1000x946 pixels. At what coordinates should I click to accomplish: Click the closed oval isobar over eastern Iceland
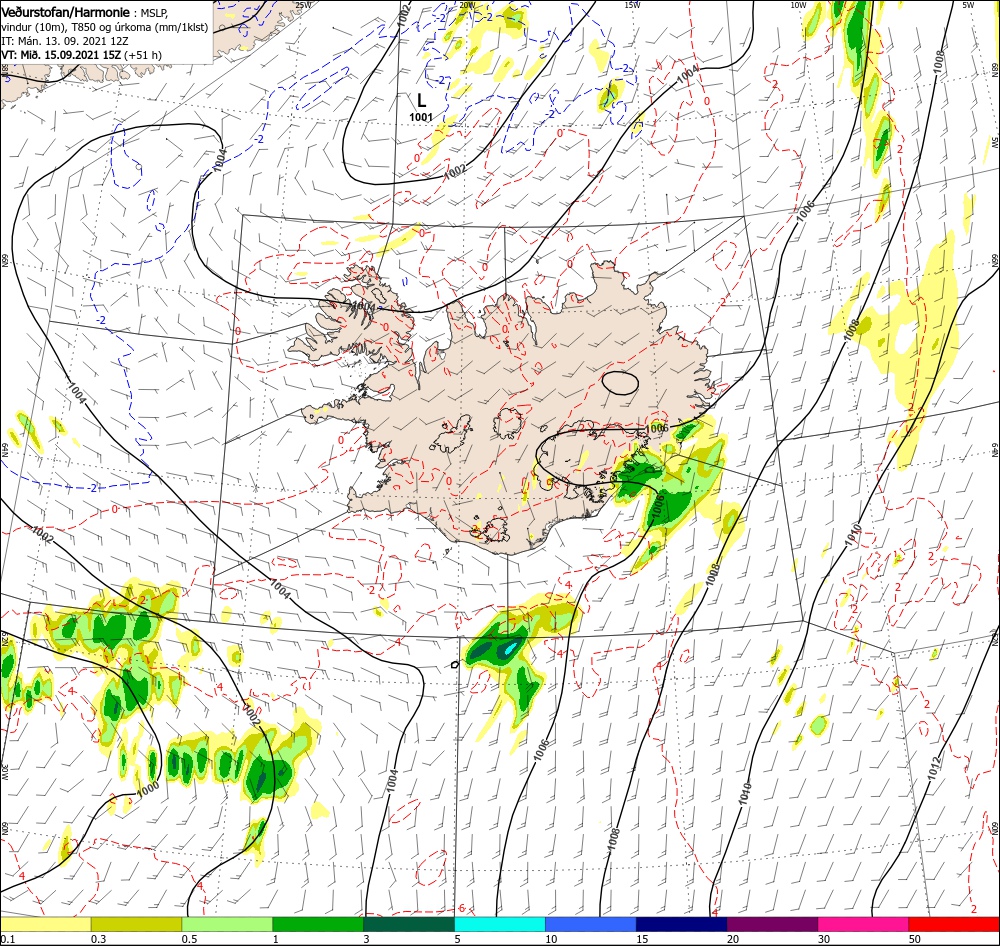(620, 383)
